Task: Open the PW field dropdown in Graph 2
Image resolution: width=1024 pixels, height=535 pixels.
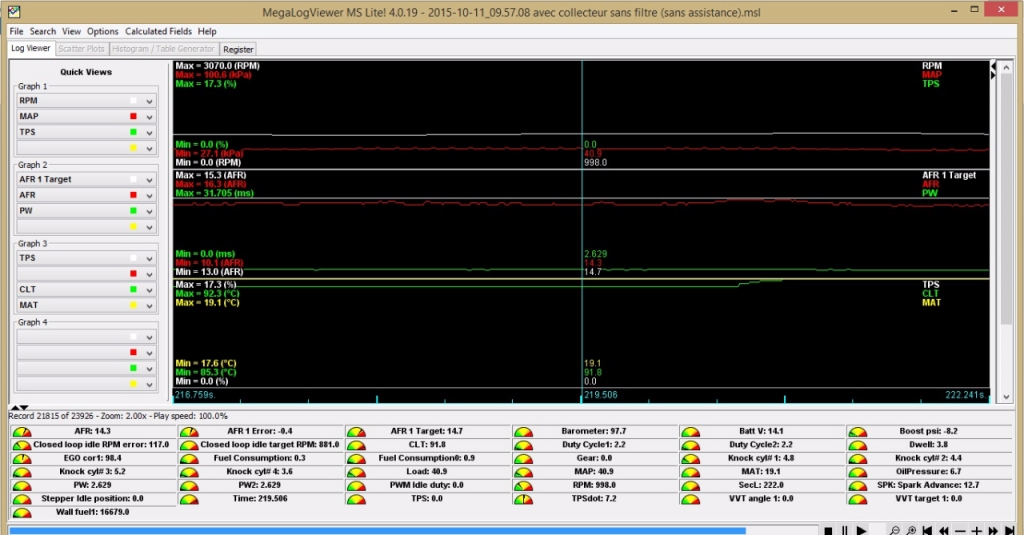Action: 150,211
